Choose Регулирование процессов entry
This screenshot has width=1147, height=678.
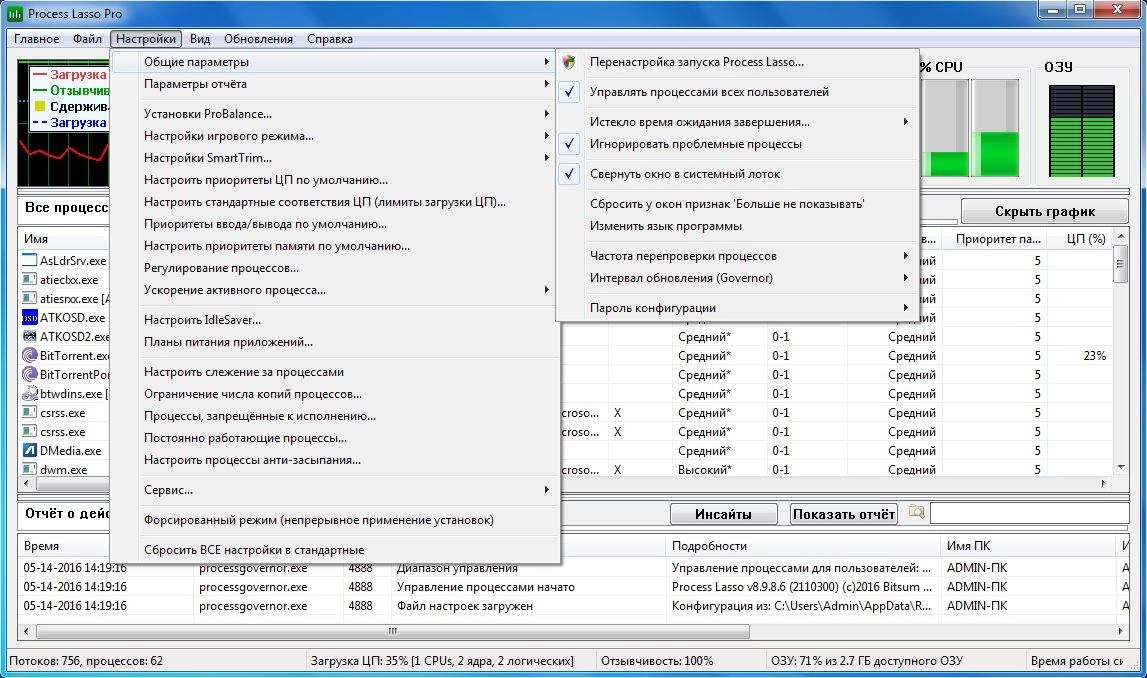point(336,268)
